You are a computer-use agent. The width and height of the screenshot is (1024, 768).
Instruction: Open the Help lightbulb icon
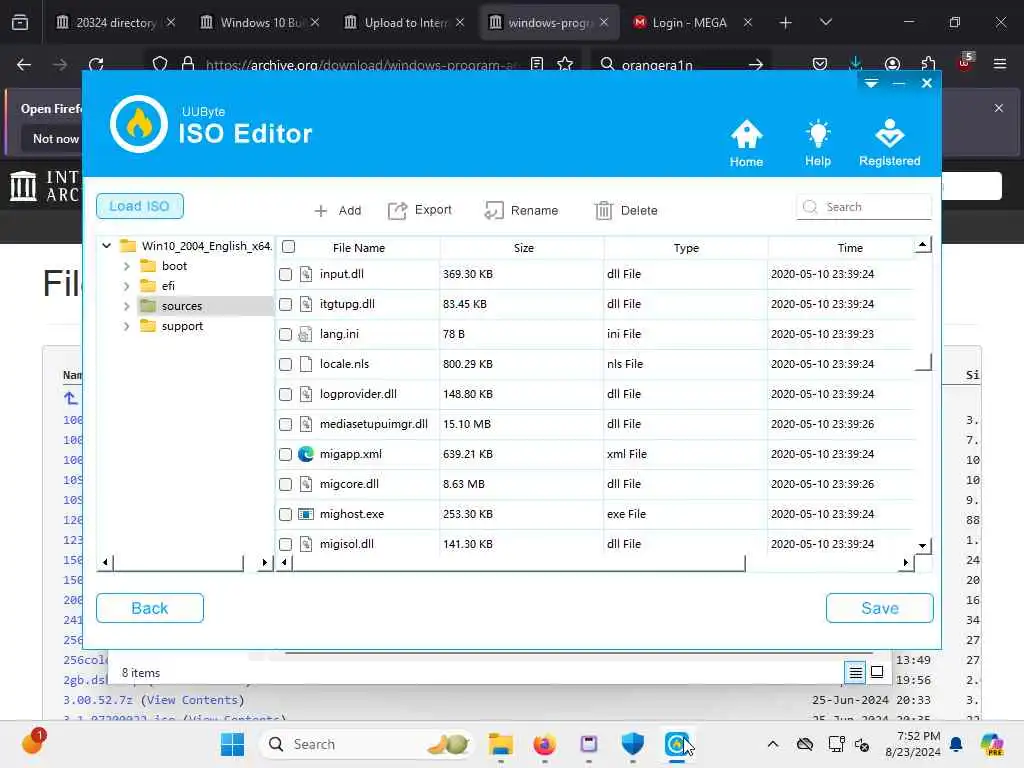[818, 143]
